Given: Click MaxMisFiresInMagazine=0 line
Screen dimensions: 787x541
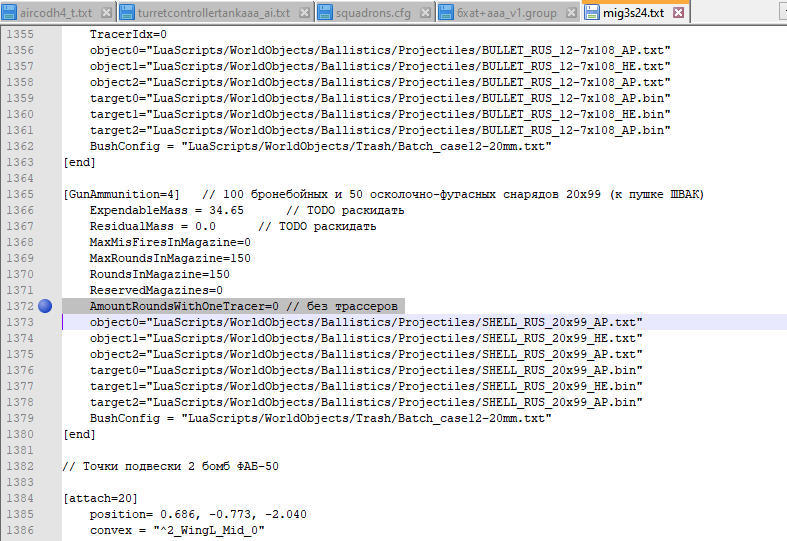Looking at the screenshot, I should pyautogui.click(x=170, y=242).
